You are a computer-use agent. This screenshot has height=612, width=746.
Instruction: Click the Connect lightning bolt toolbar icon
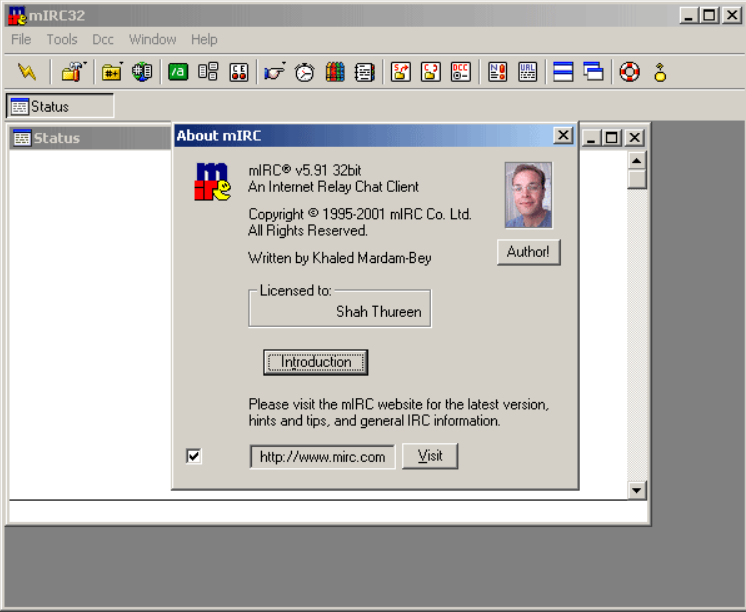[27, 72]
